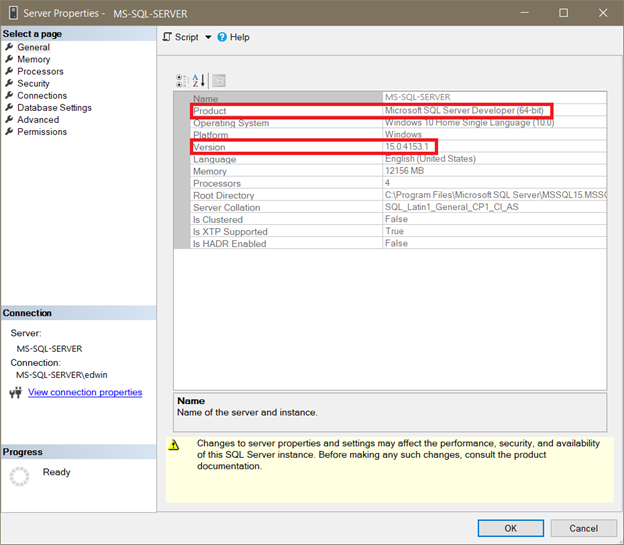Click the value Microsoft SQL Server Developer (64-bit)
Viewport: 624px width, 545px height.
tap(464, 110)
